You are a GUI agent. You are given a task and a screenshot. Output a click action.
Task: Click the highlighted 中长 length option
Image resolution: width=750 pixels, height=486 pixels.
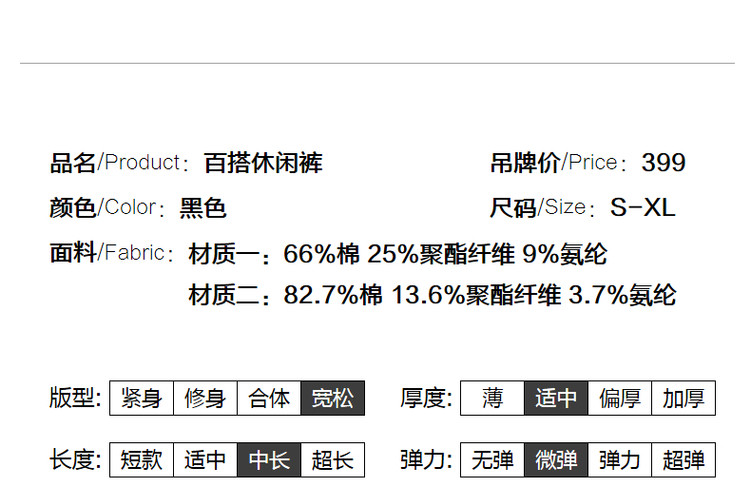coord(269,460)
